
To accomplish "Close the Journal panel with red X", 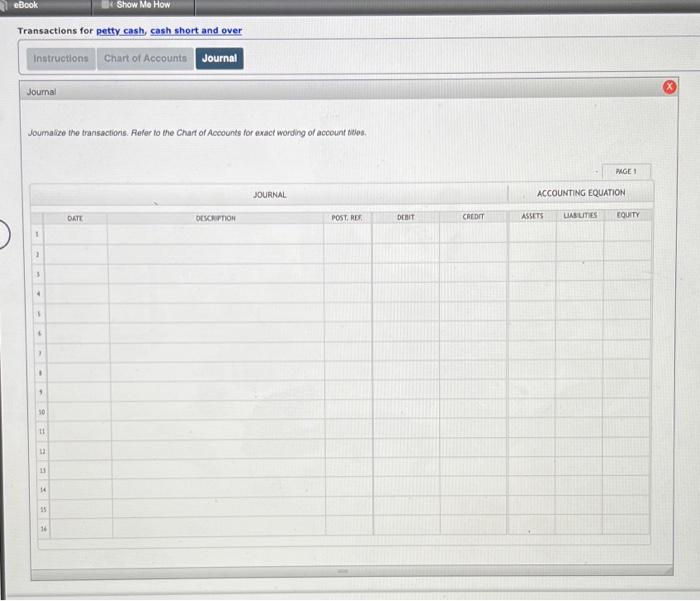I will [669, 87].
